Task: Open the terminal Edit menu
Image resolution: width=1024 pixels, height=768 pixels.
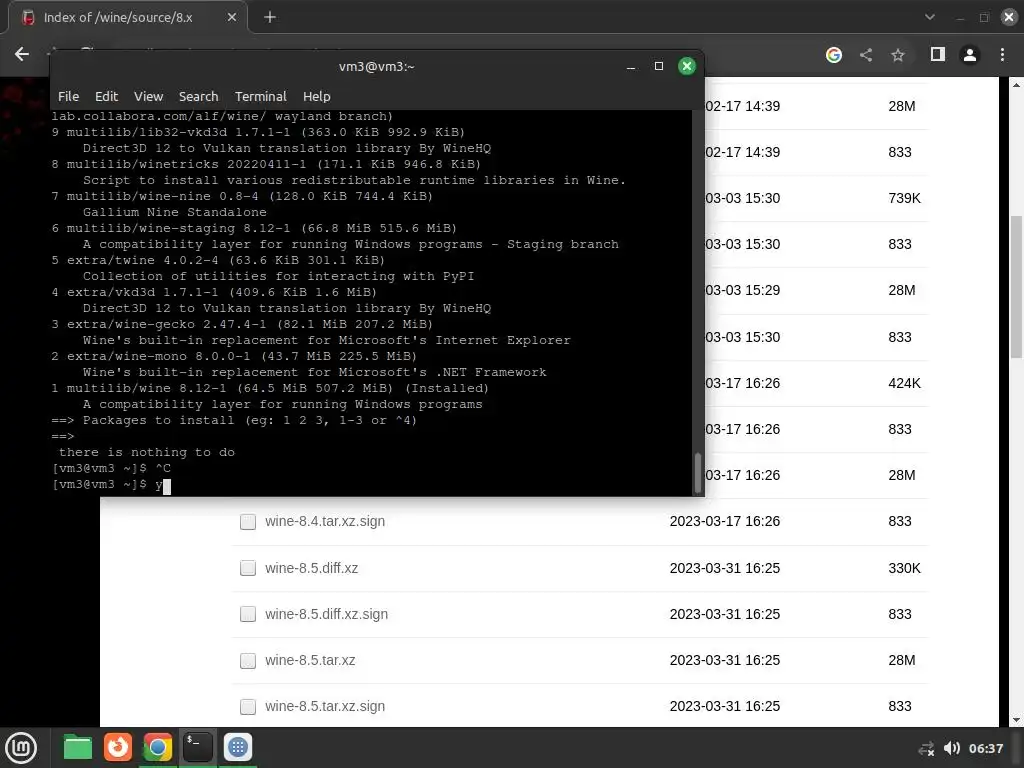Action: [x=106, y=96]
